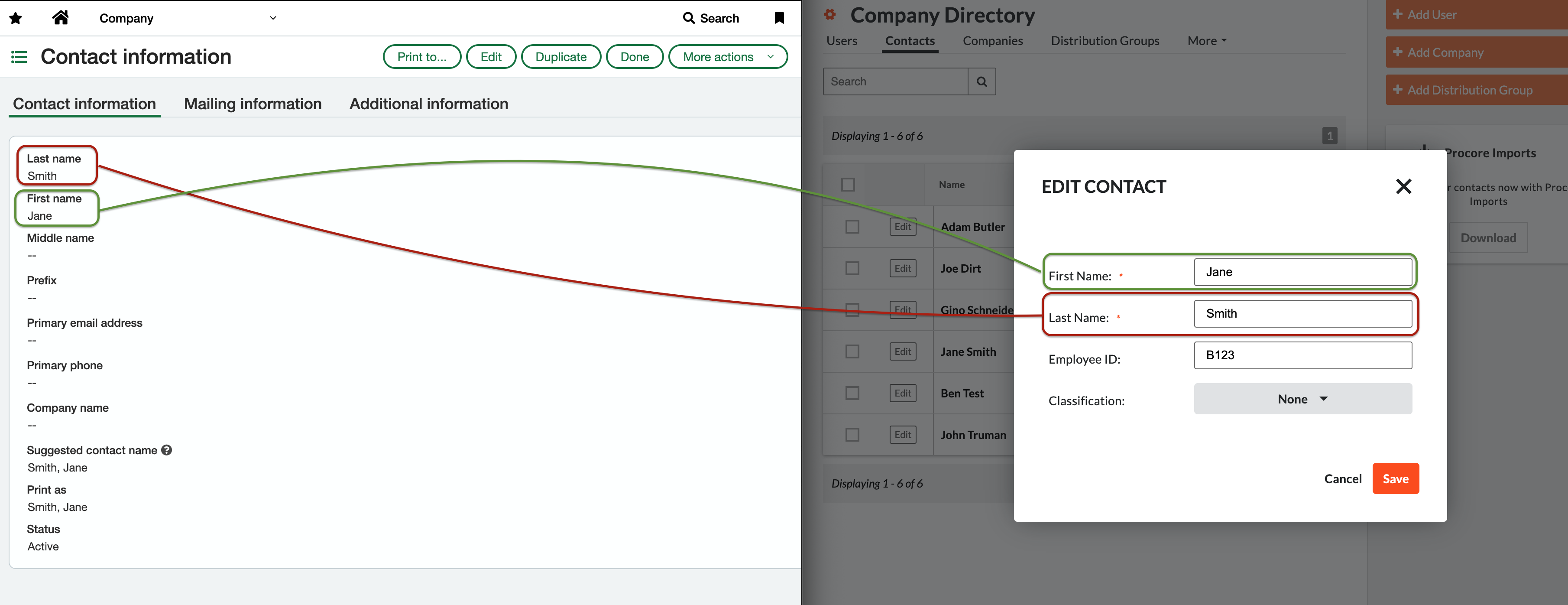1568x605 pixels.
Task: Check the John Truman row checkbox
Action: point(852,434)
